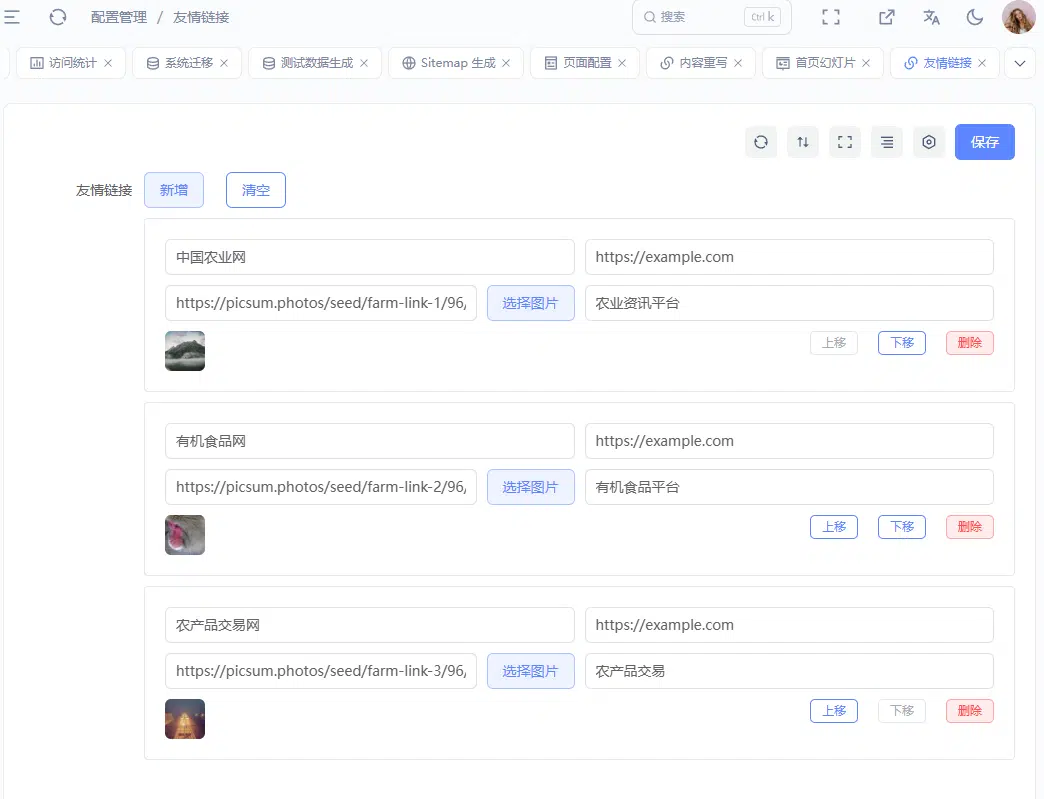Focus the farm-link-2 image URL field
This screenshot has height=799, width=1044.
(321, 487)
